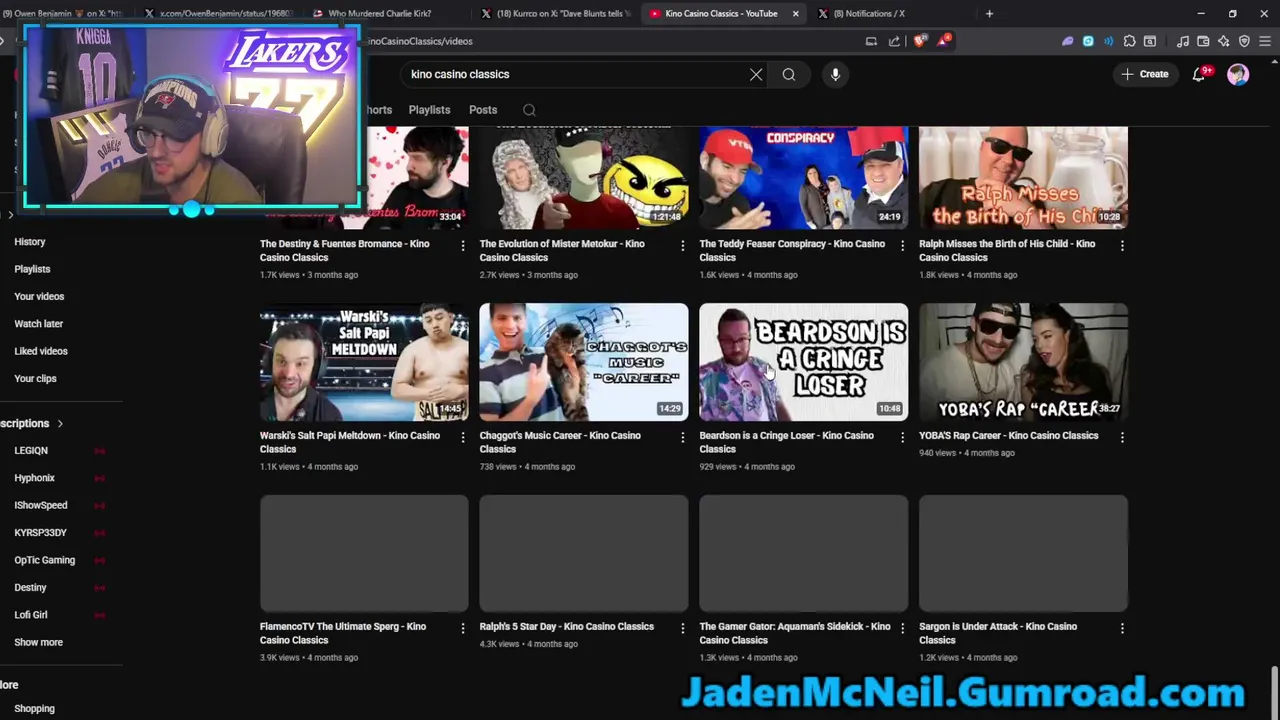Open options for Sargon is Under Attack video

[x=1122, y=628]
